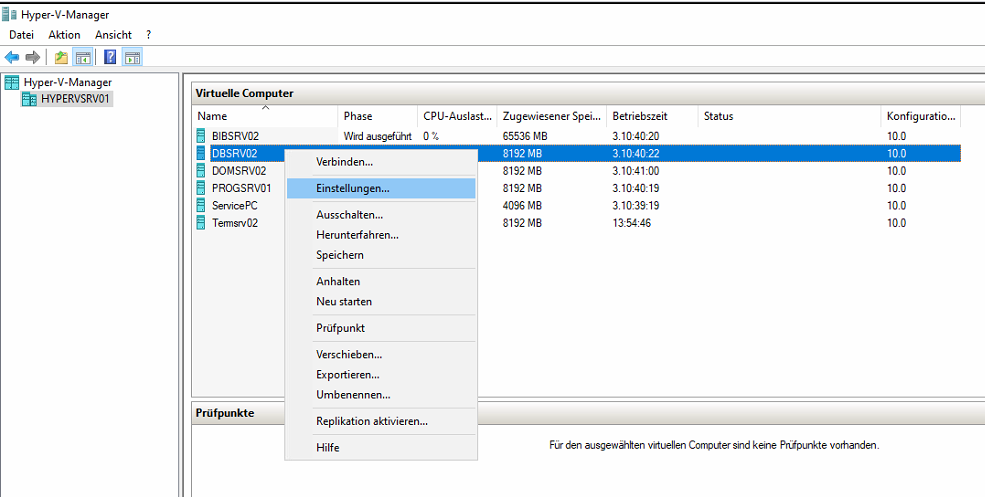This screenshot has height=497, width=985.
Task: Toggle the show/hide console tree icon
Action: point(82,58)
